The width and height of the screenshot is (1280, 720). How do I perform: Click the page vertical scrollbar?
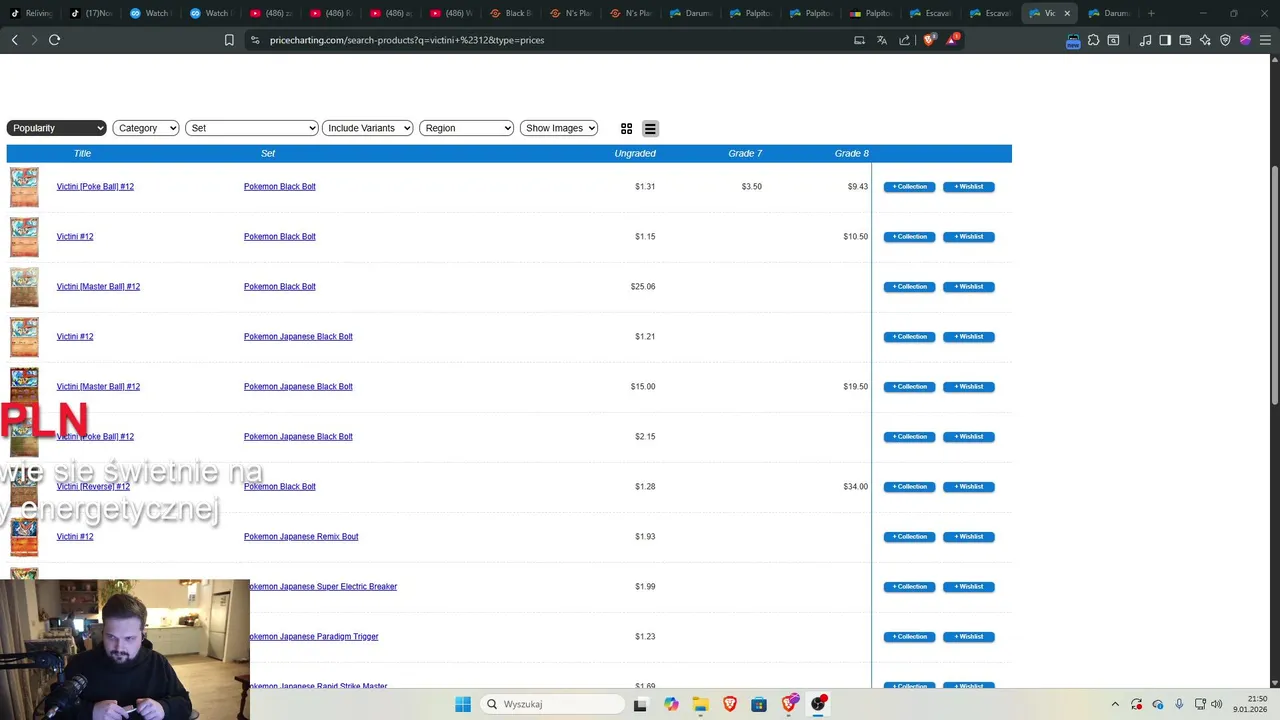1274,285
